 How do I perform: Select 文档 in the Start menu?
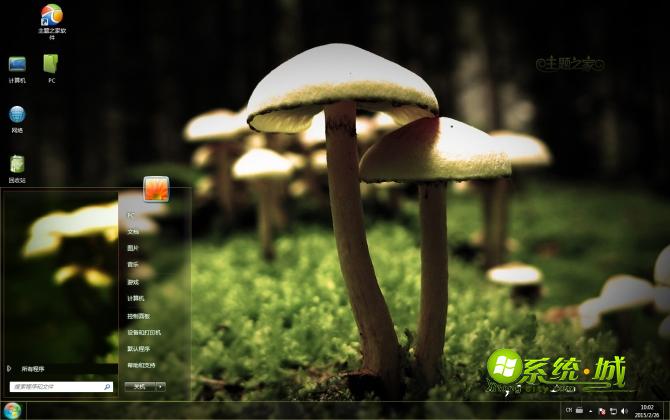133,231
